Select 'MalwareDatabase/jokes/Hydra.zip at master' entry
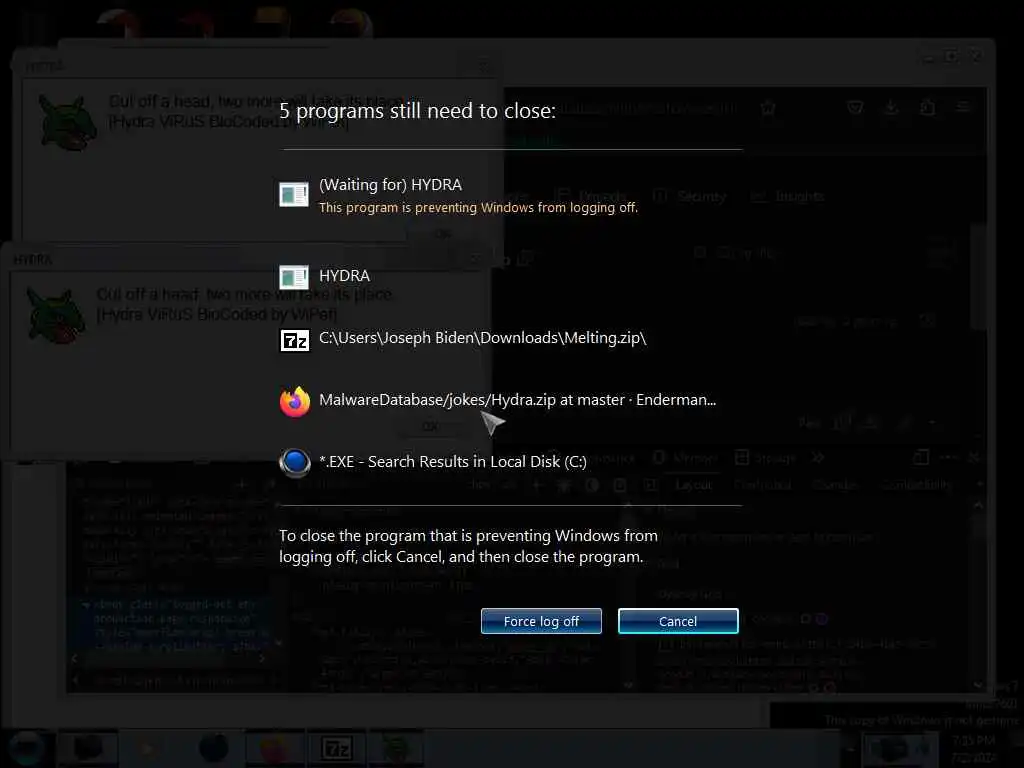The height and width of the screenshot is (768, 1024). (x=517, y=400)
